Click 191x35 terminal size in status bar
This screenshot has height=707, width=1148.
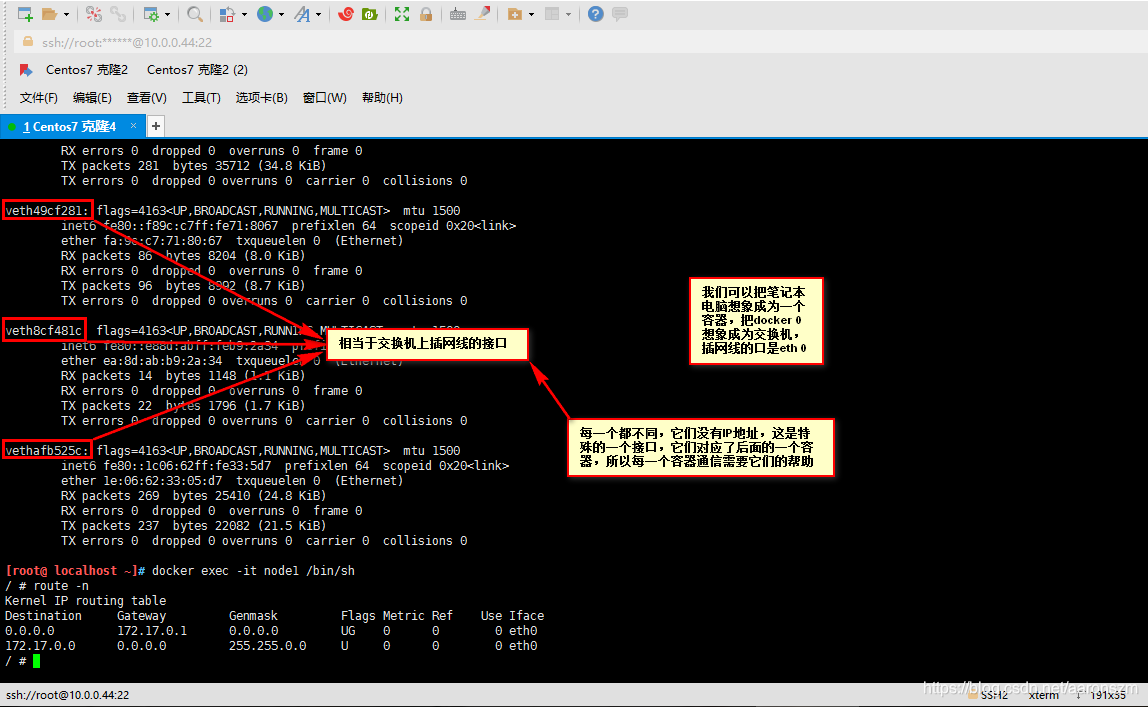1108,695
